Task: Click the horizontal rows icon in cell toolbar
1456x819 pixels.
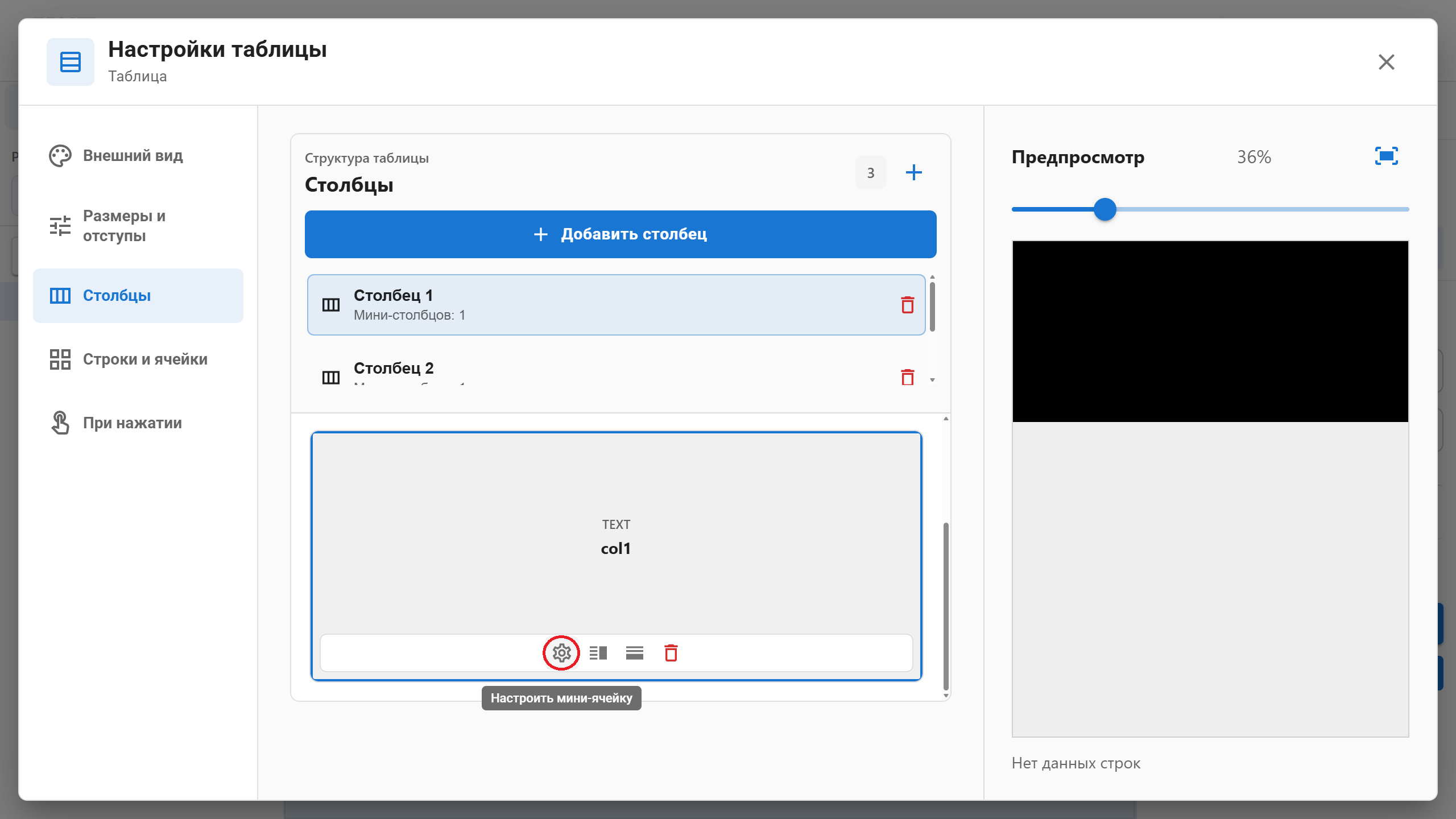Action: click(635, 653)
